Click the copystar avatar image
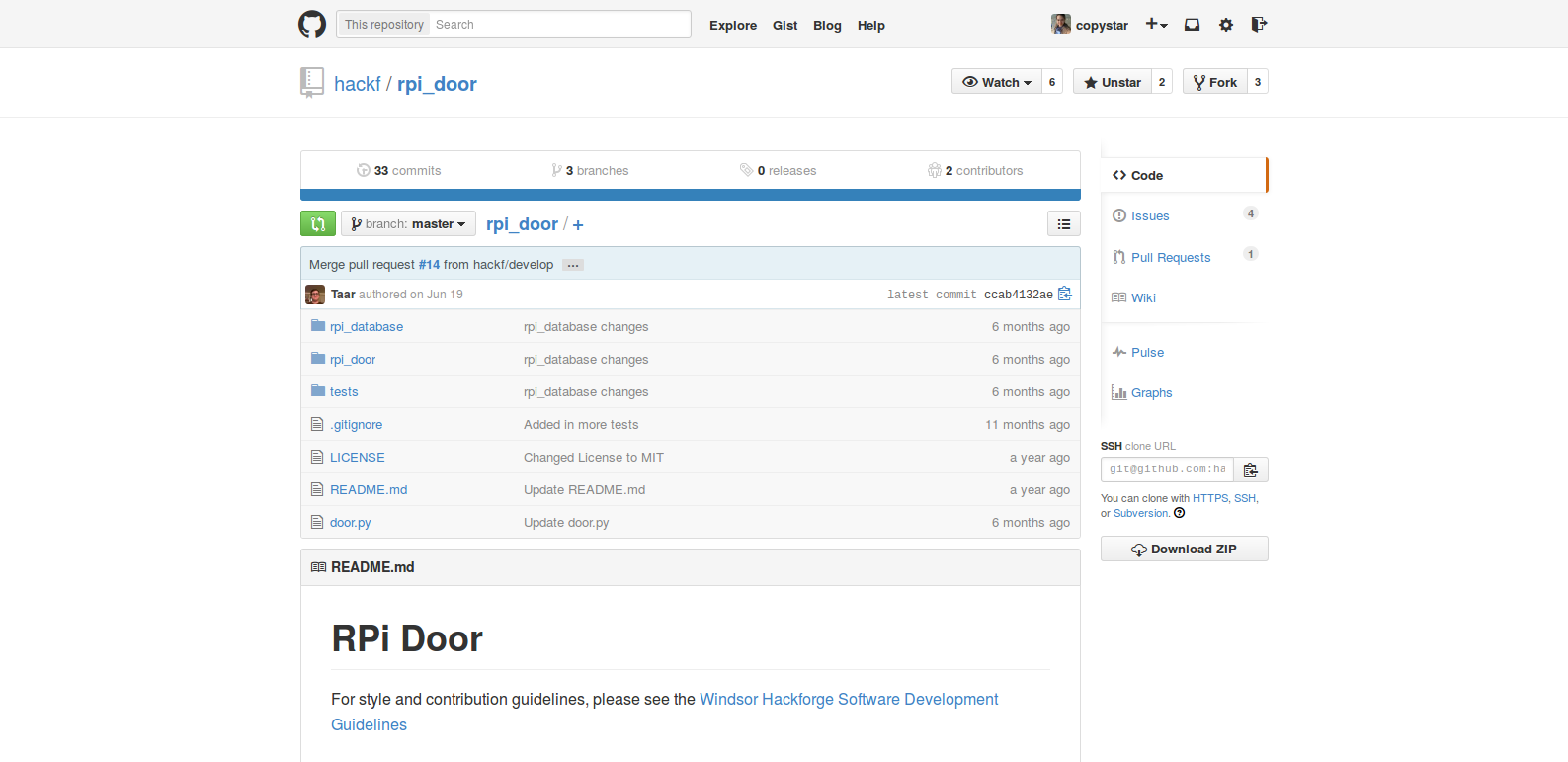Image resolution: width=1568 pixels, height=762 pixels. coord(1061,24)
